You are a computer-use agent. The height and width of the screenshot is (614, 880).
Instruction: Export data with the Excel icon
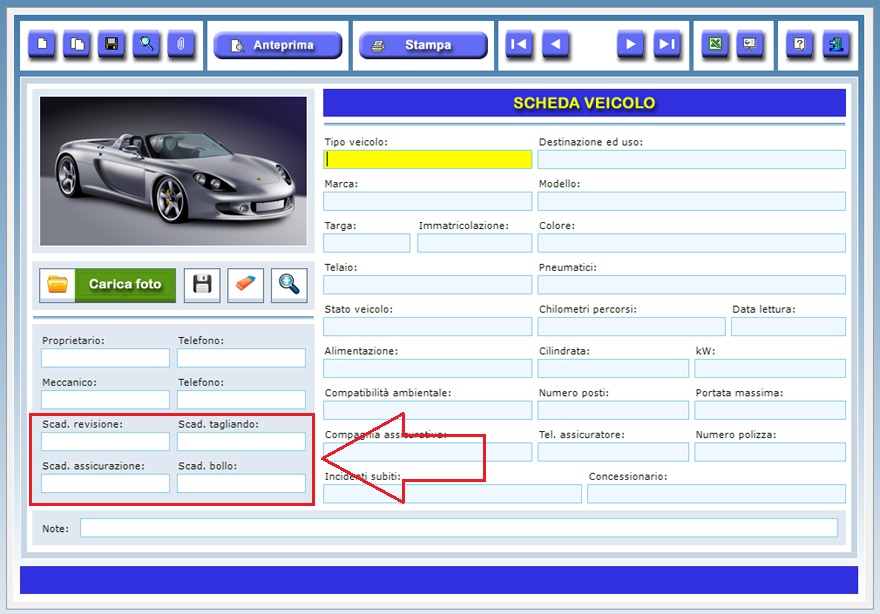coord(715,45)
